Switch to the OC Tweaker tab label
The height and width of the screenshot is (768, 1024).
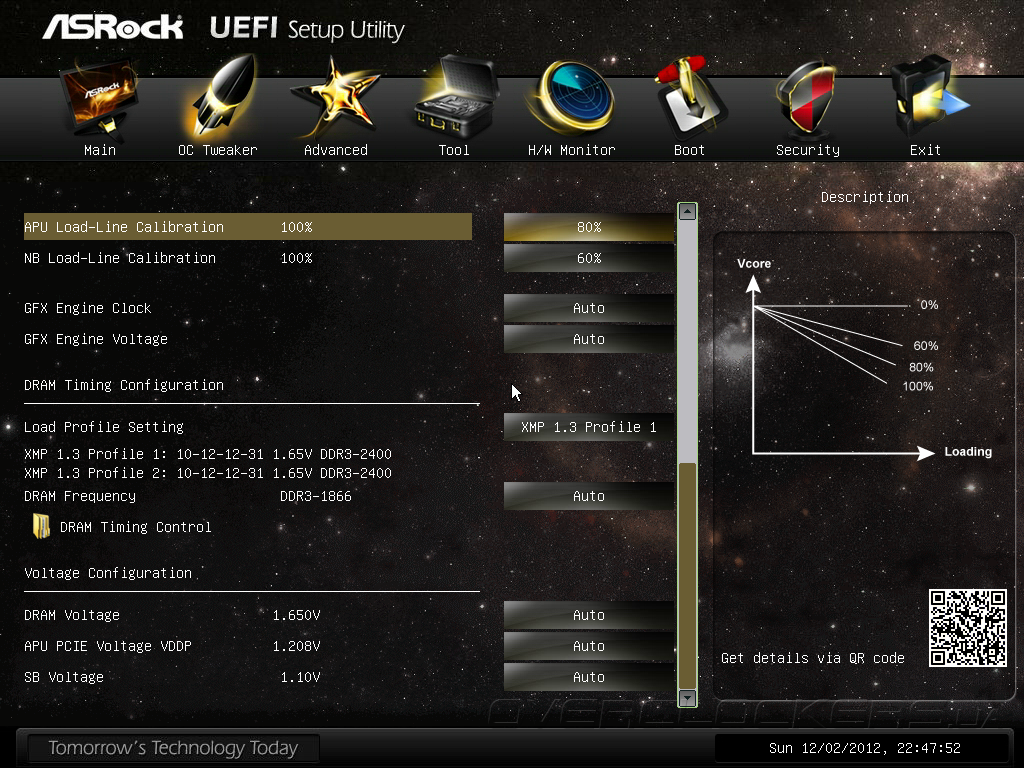(217, 150)
